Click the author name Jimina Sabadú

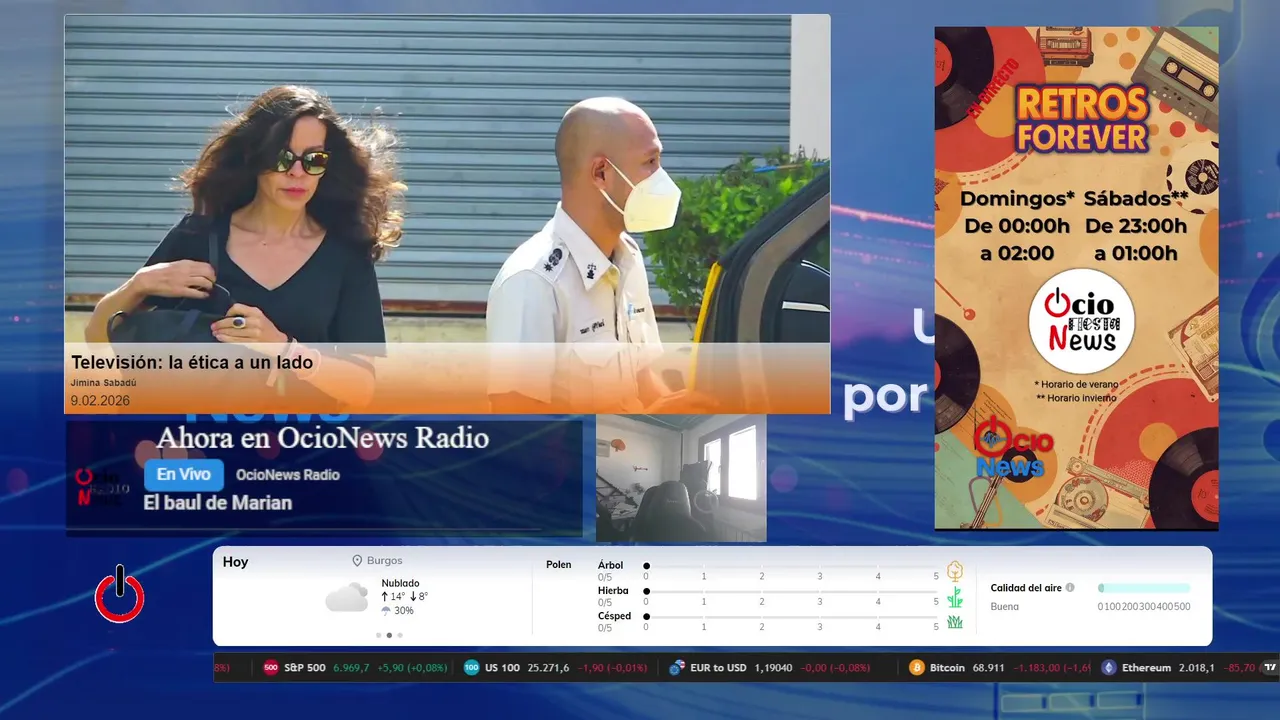pos(103,382)
